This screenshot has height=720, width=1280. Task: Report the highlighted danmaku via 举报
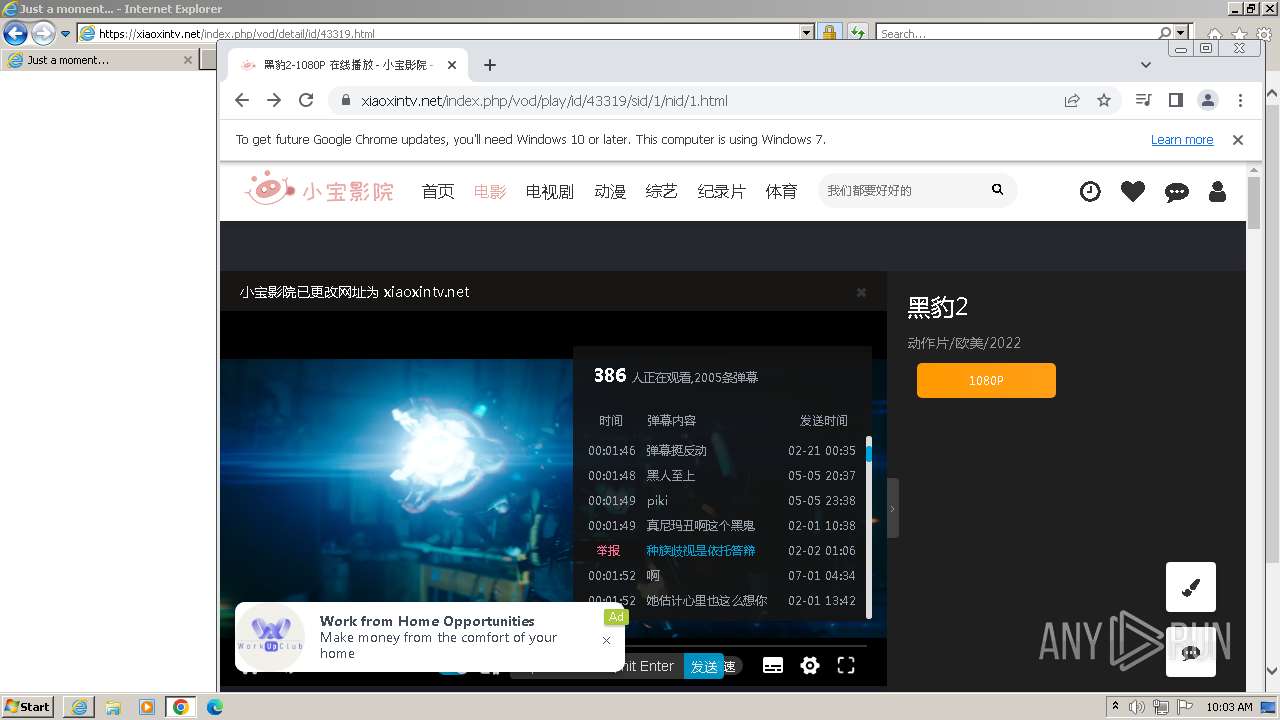tap(608, 550)
